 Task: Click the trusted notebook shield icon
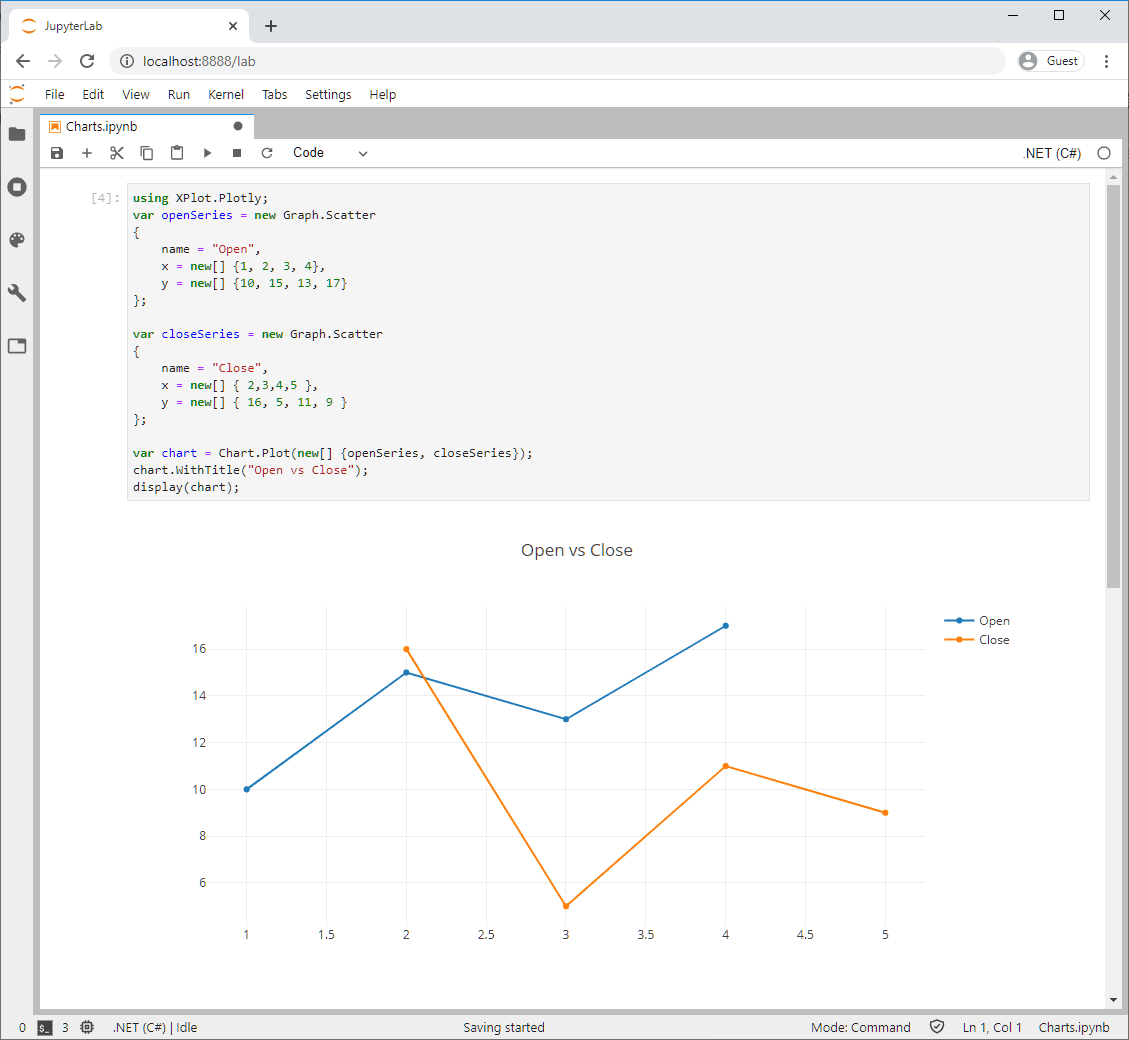[x=937, y=1027]
